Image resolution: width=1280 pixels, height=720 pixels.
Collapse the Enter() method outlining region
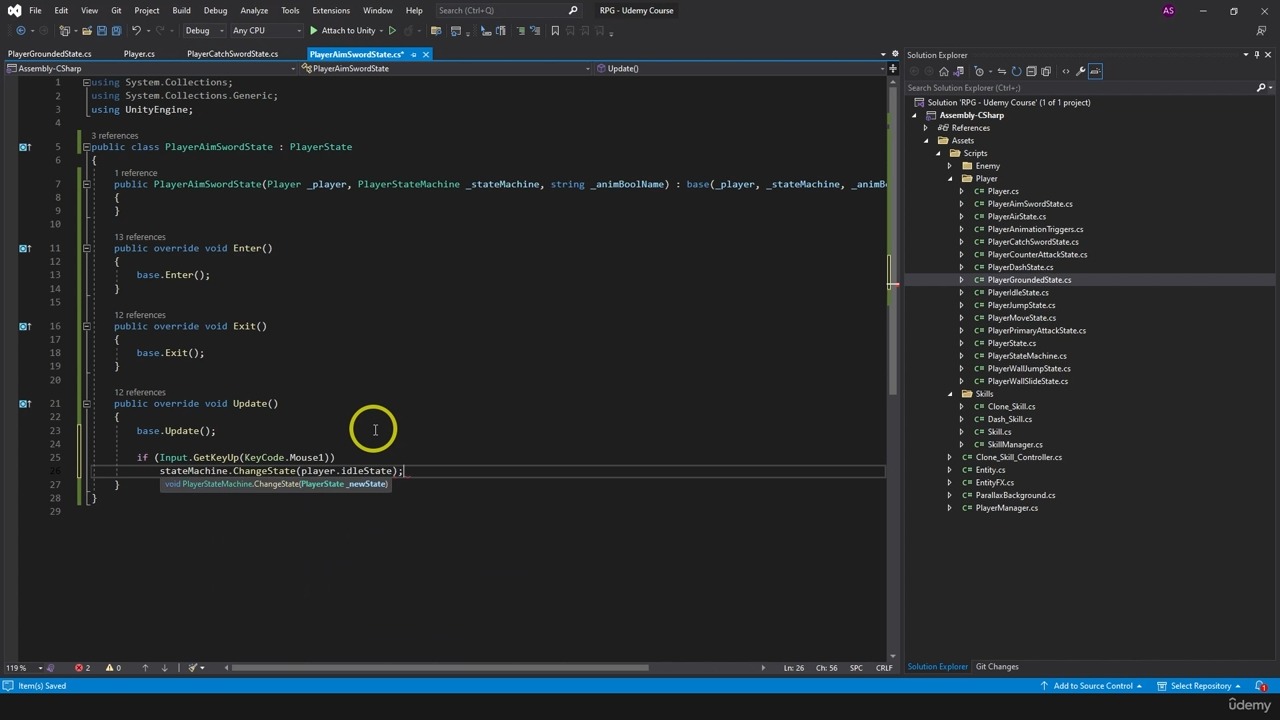[x=86, y=248]
